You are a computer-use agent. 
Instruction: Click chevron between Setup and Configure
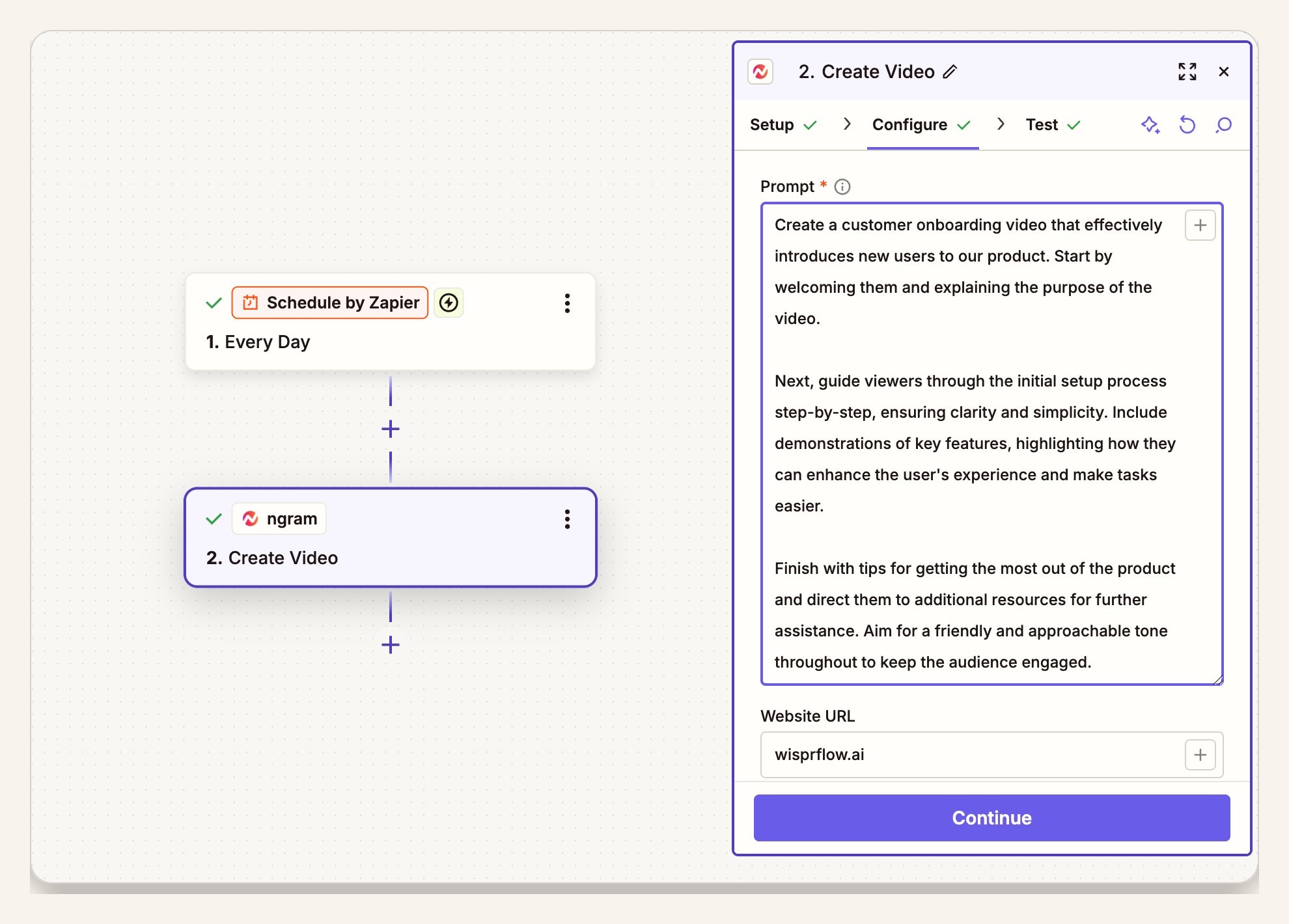tap(846, 124)
